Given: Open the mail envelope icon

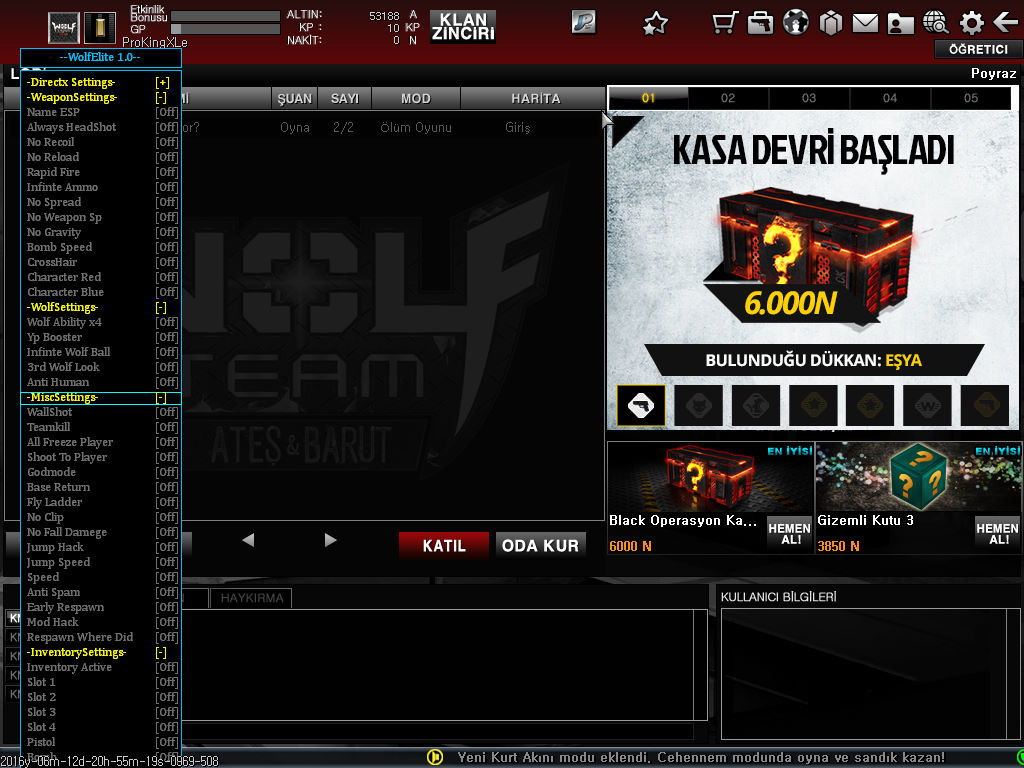Looking at the screenshot, I should (x=865, y=24).
